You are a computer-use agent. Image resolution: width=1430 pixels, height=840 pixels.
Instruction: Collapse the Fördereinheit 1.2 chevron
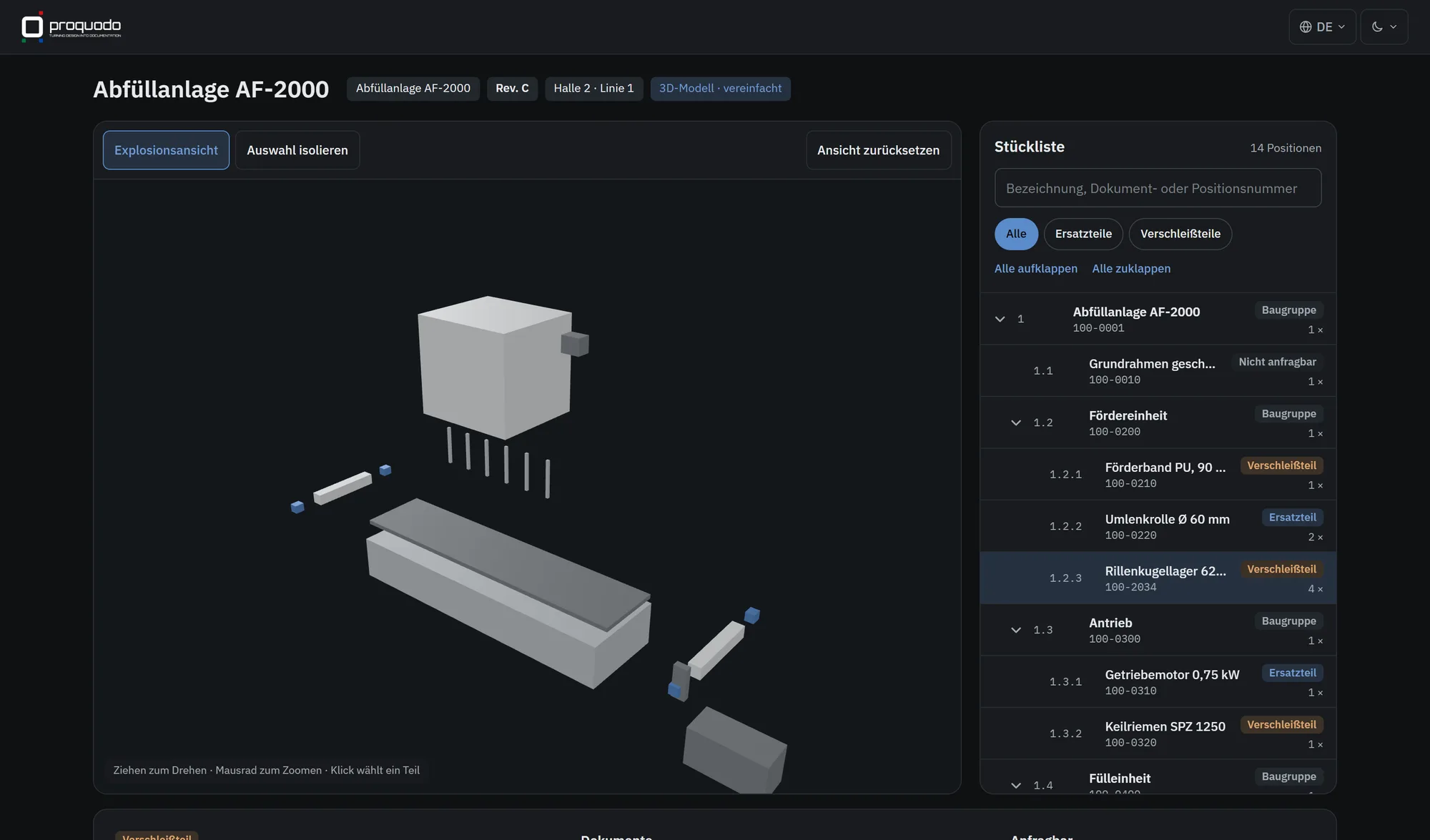pos(1015,423)
